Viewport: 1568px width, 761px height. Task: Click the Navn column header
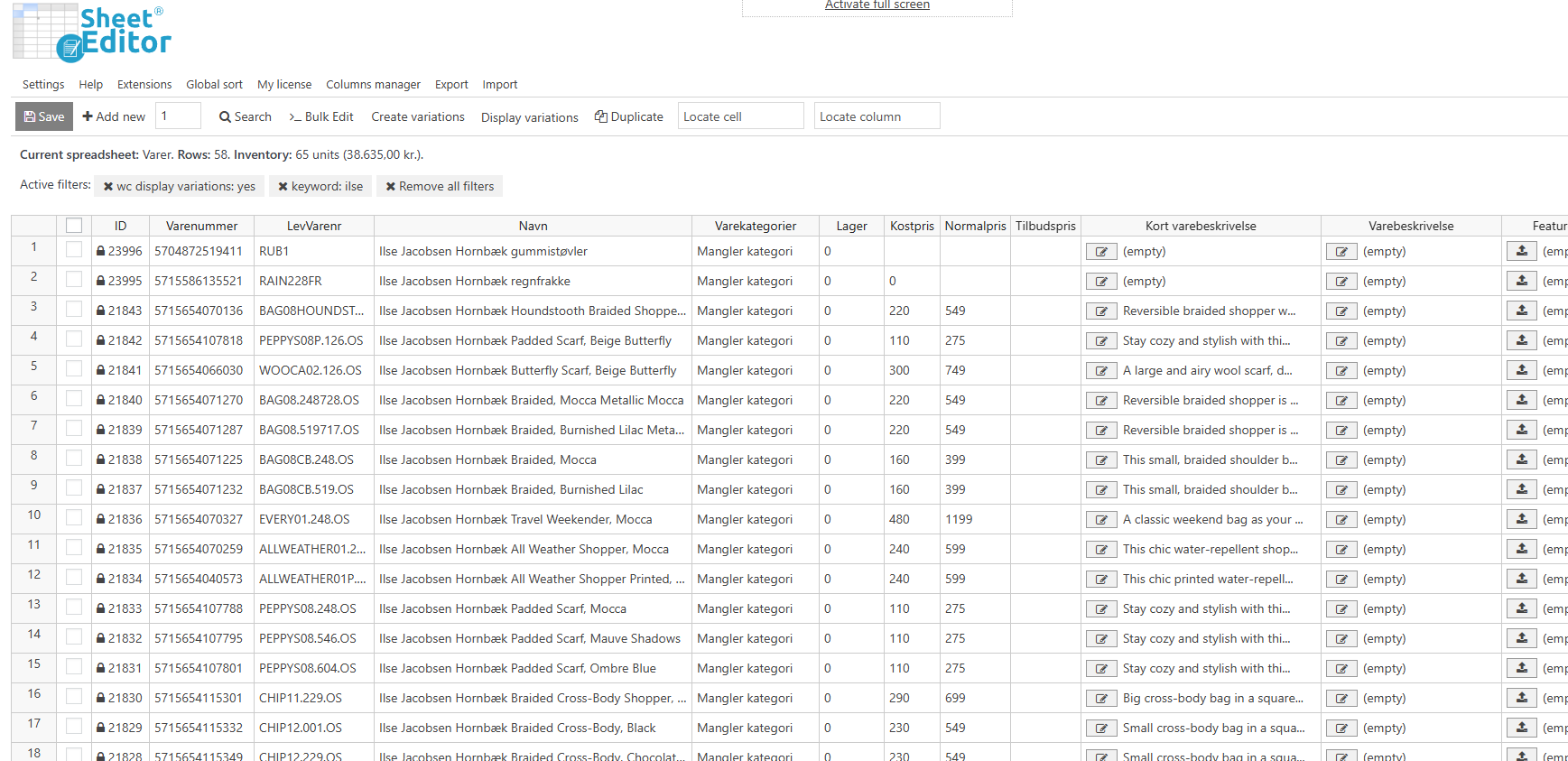point(533,226)
